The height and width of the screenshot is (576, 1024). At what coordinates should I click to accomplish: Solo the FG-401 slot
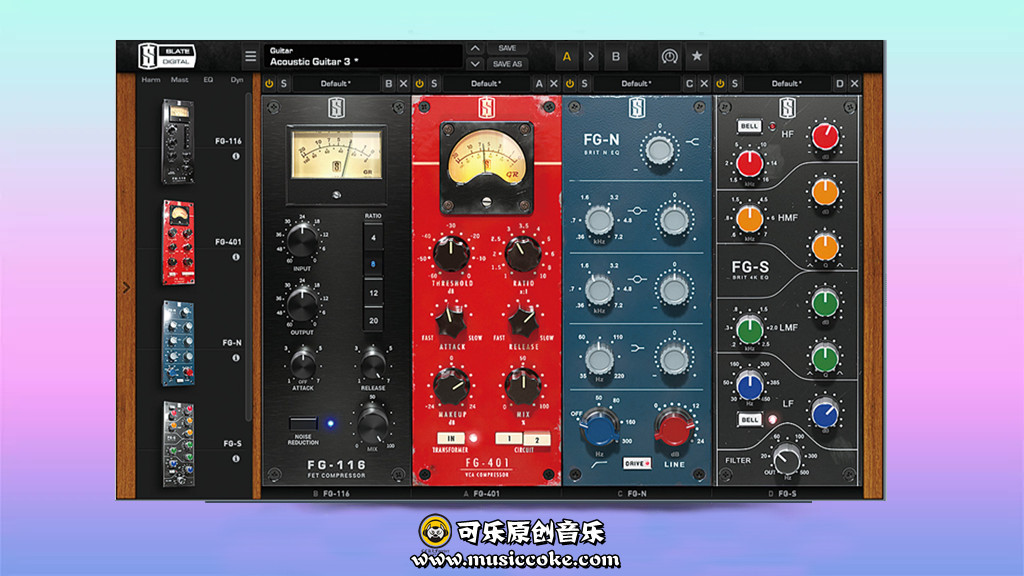[434, 84]
